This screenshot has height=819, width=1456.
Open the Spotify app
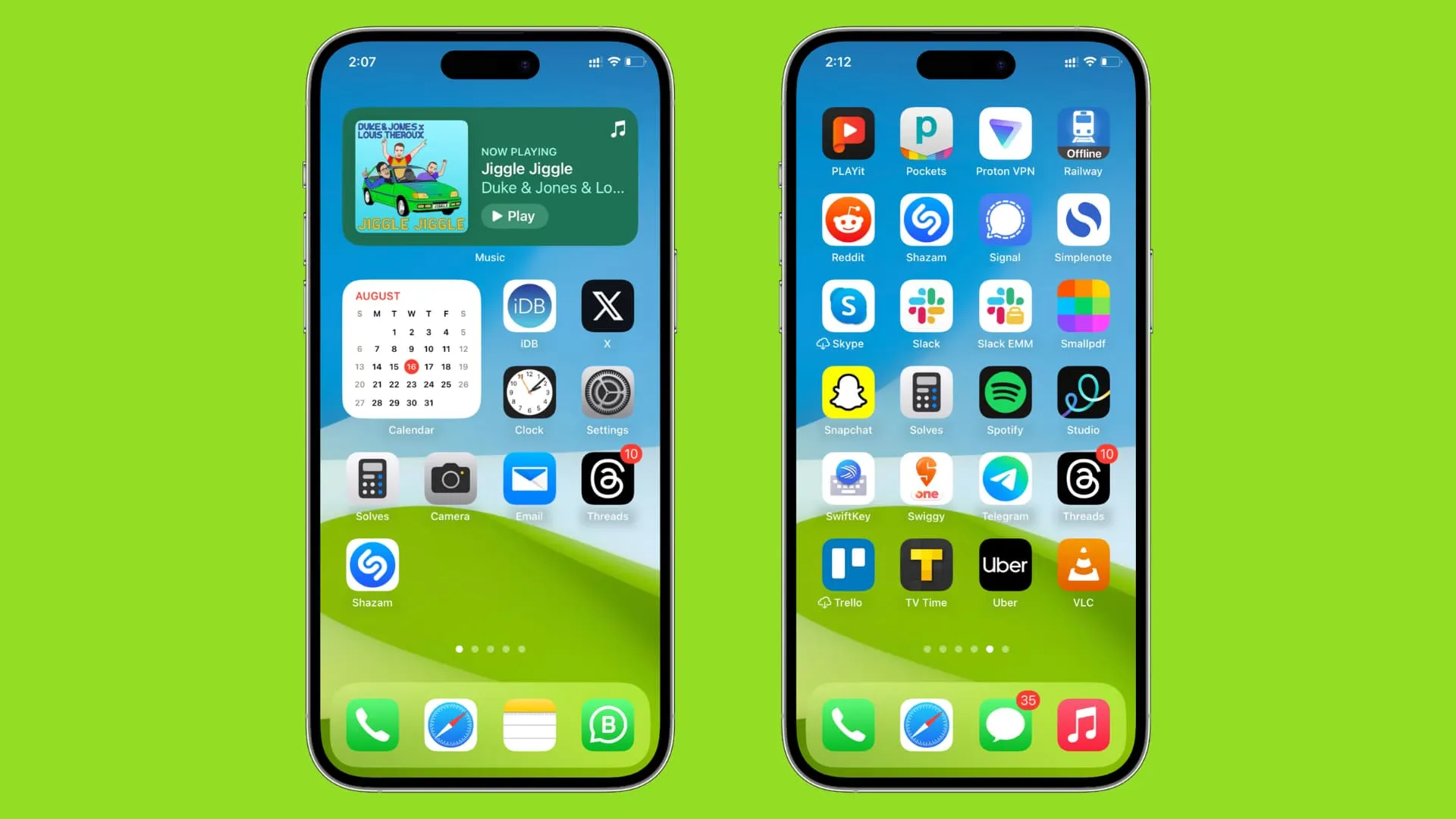(x=1004, y=394)
